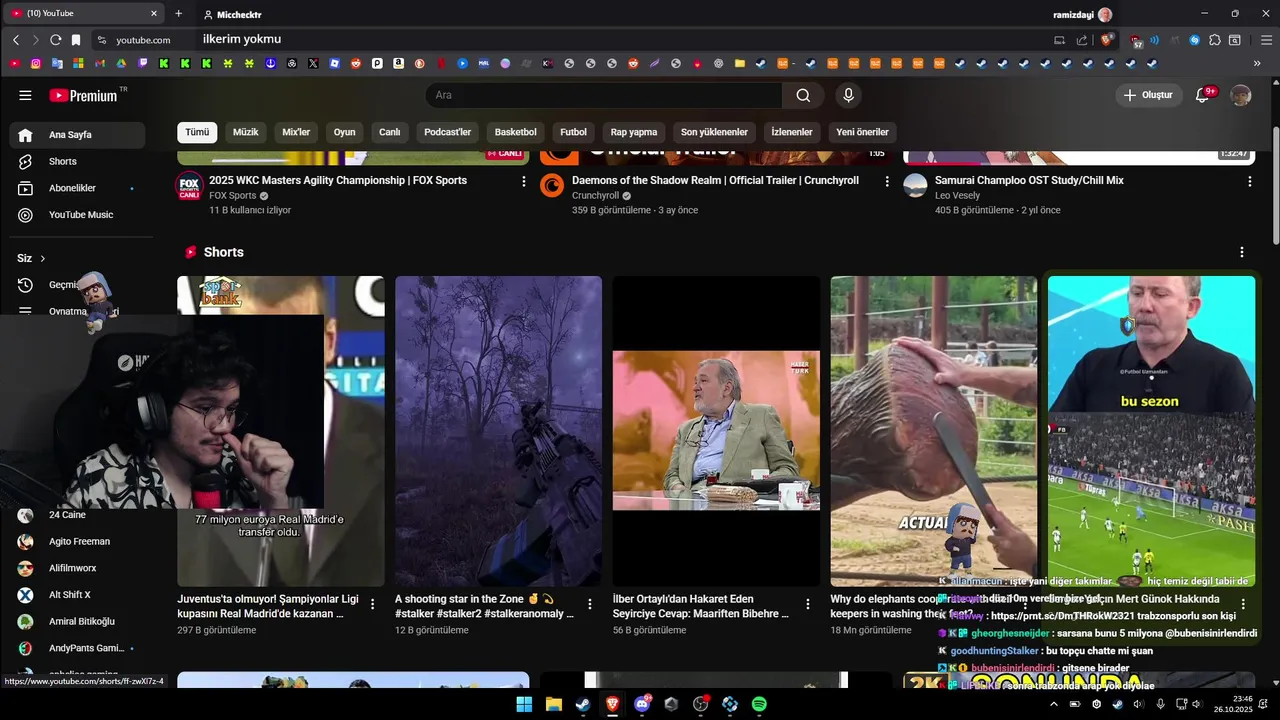Open Abonelikler in the sidebar
1280x720 pixels.
pyautogui.click(x=77, y=188)
